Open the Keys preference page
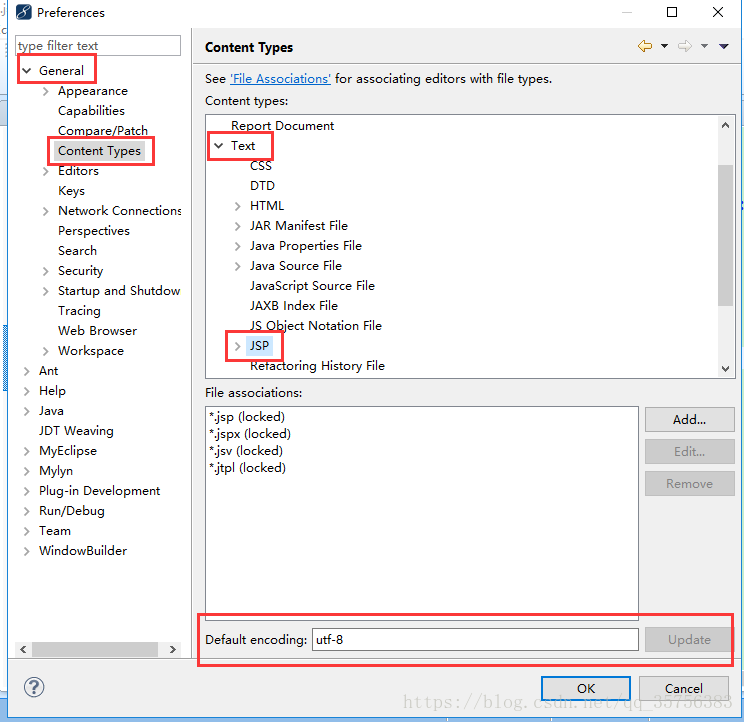Screen dimensions: 744x722 71,191
